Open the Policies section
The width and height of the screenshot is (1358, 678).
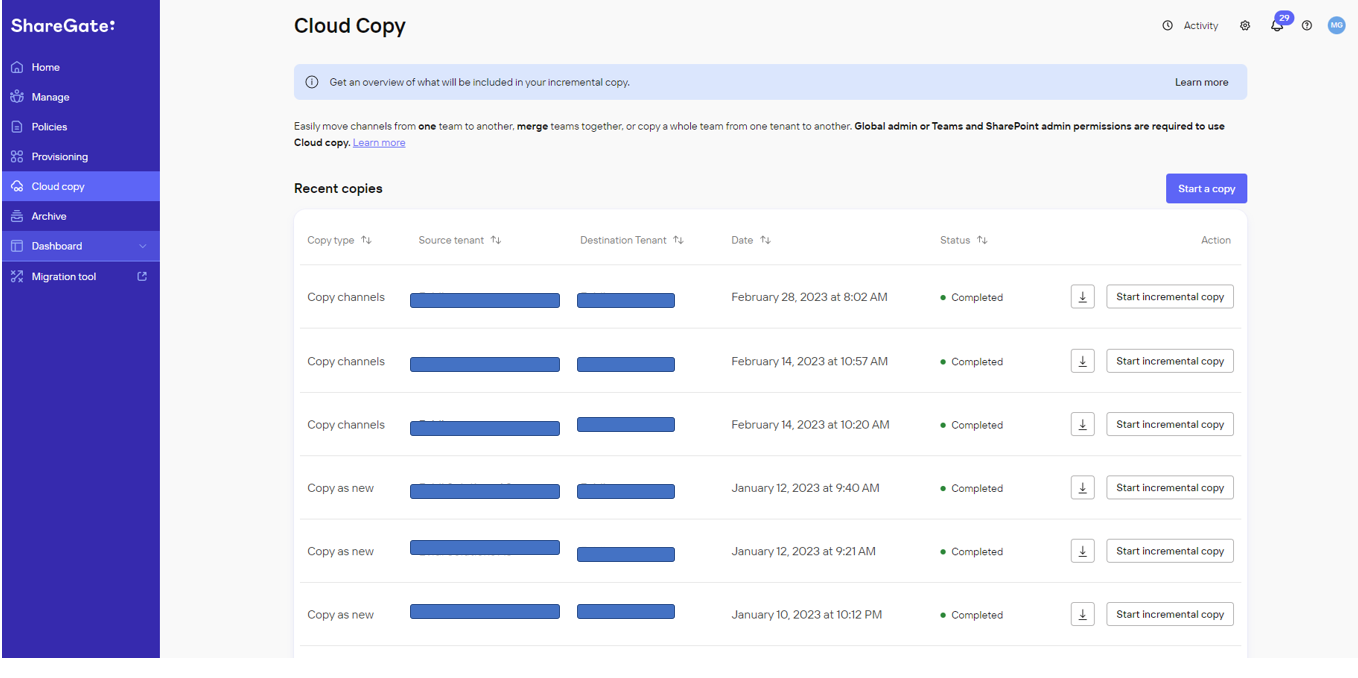pyautogui.click(x=45, y=126)
